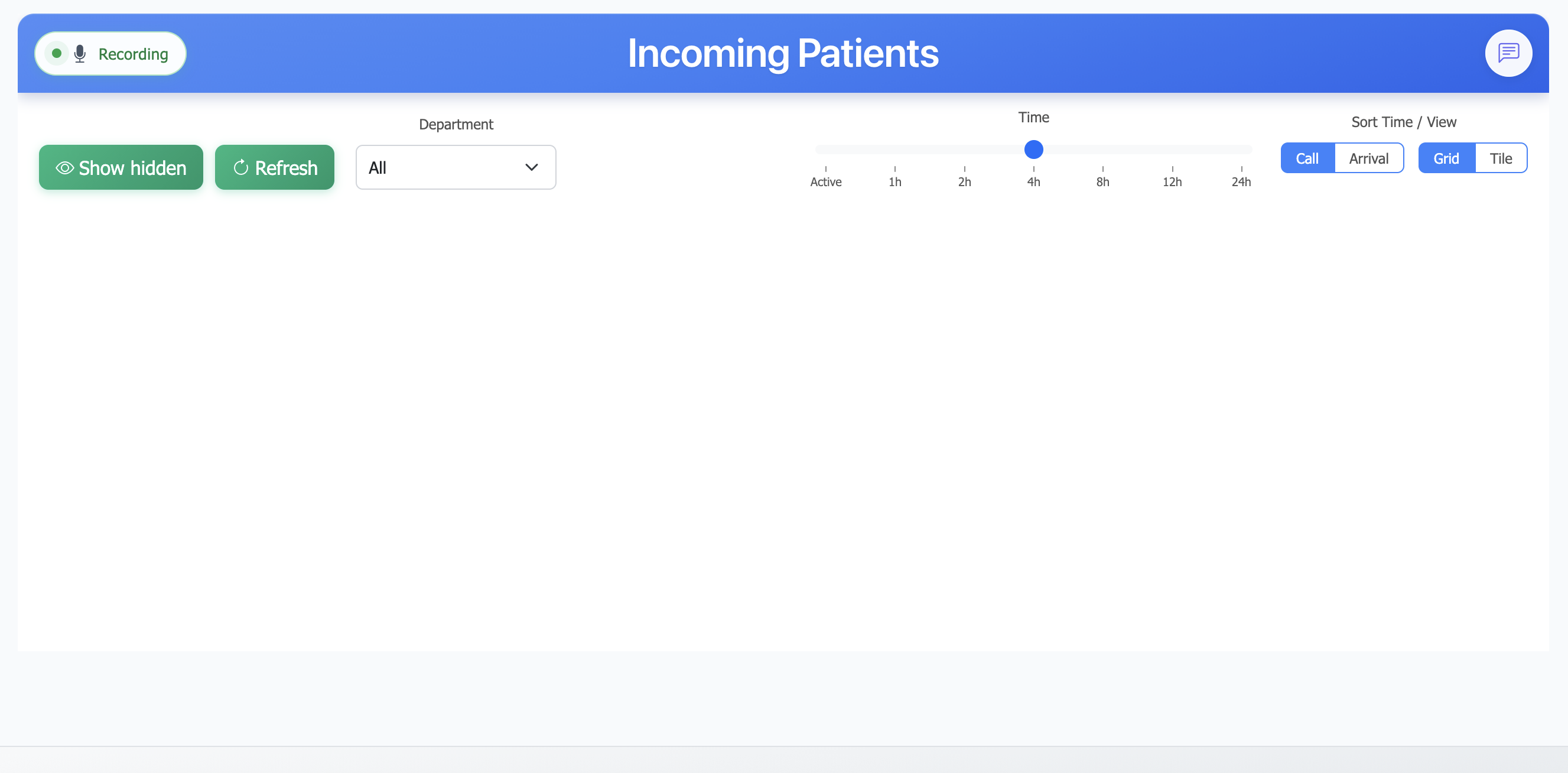1568x773 pixels.
Task: Select the Grid view tab
Action: pos(1446,158)
